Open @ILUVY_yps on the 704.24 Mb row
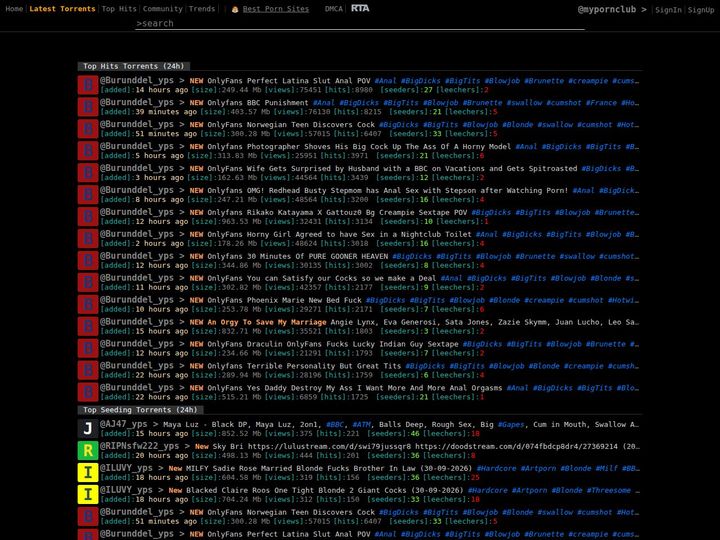 tap(126, 490)
